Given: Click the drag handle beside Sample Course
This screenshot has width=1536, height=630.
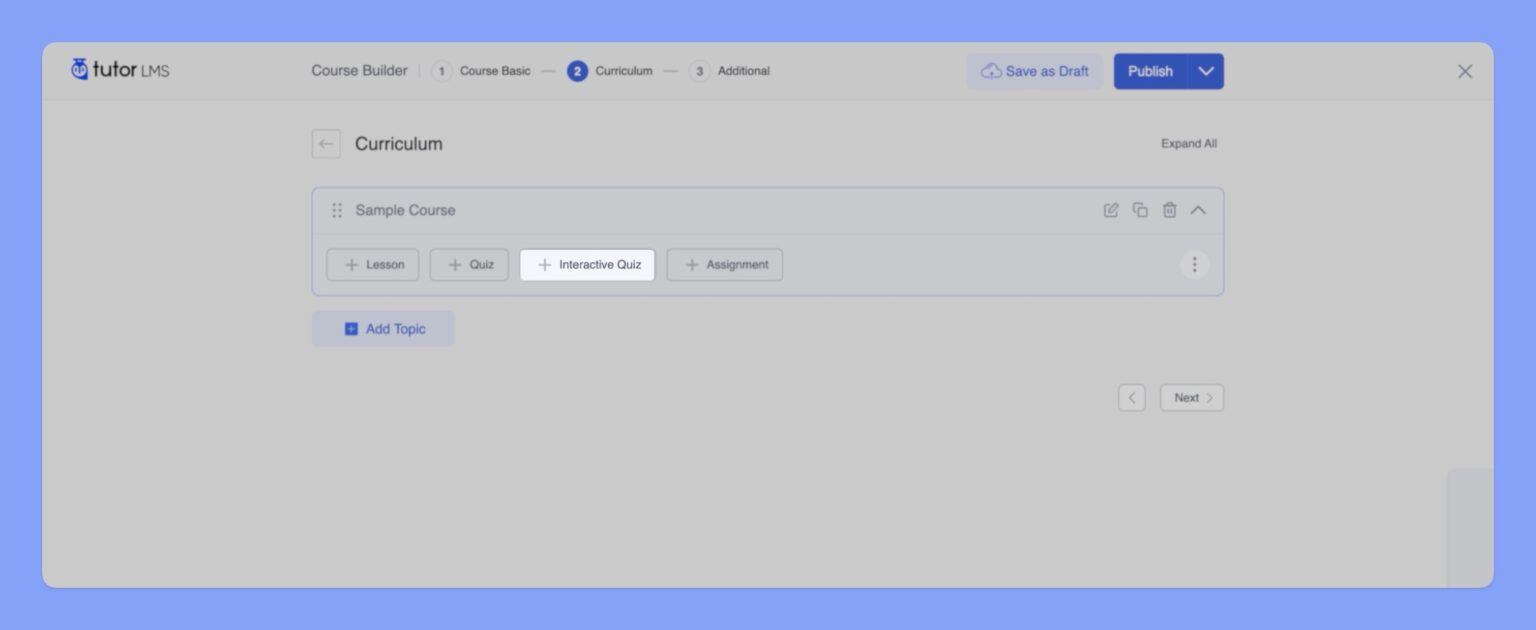Looking at the screenshot, I should click(x=337, y=210).
